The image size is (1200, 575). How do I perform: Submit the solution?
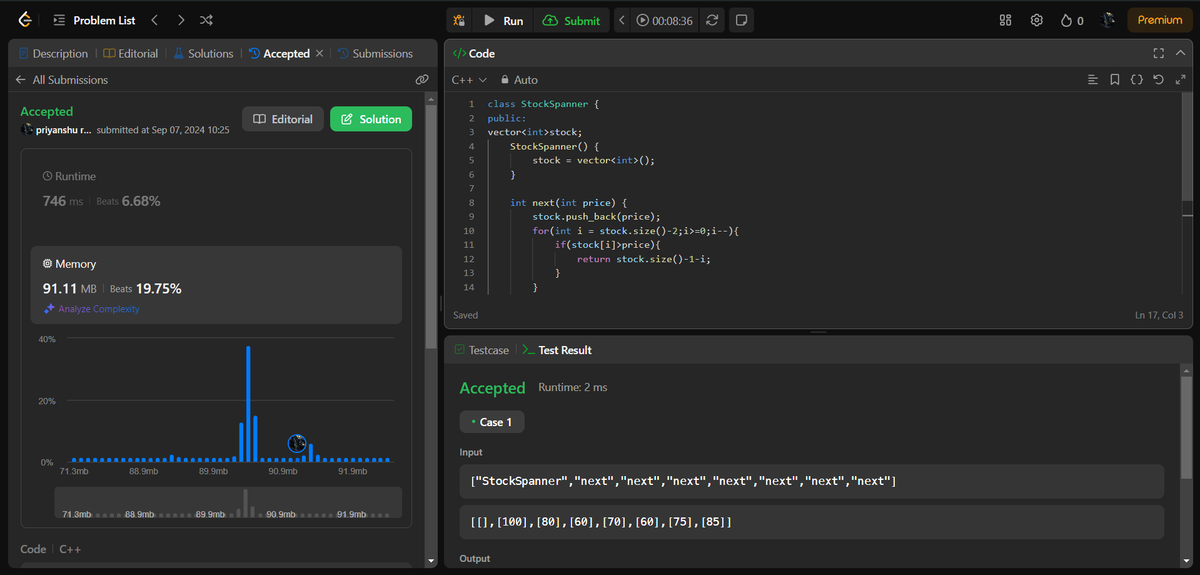coord(571,20)
